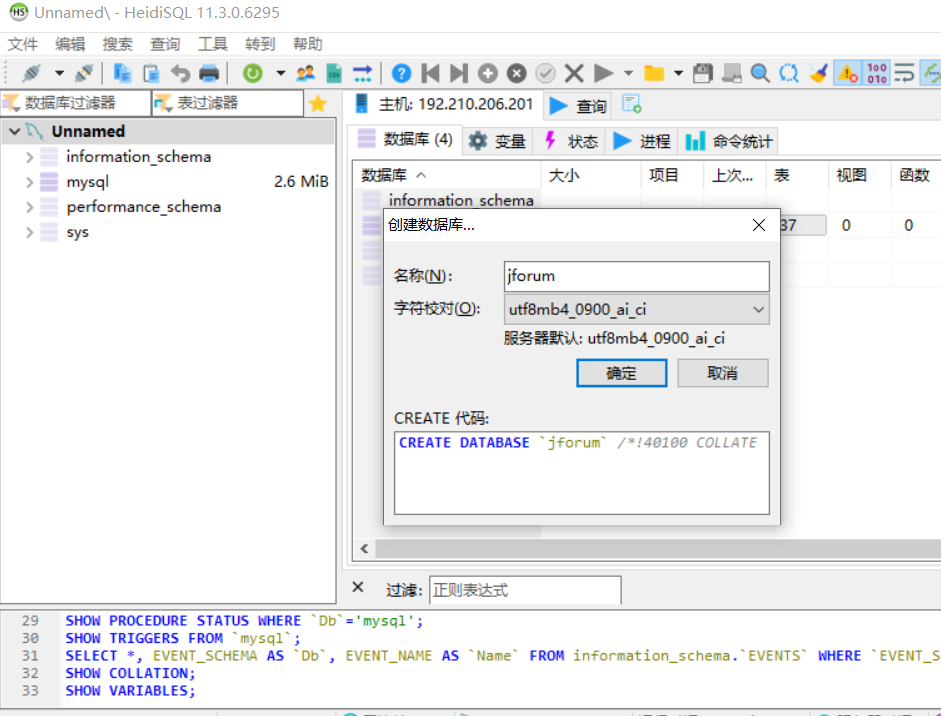Click the session manager connect icon
This screenshot has width=941, height=716.
click(31, 73)
